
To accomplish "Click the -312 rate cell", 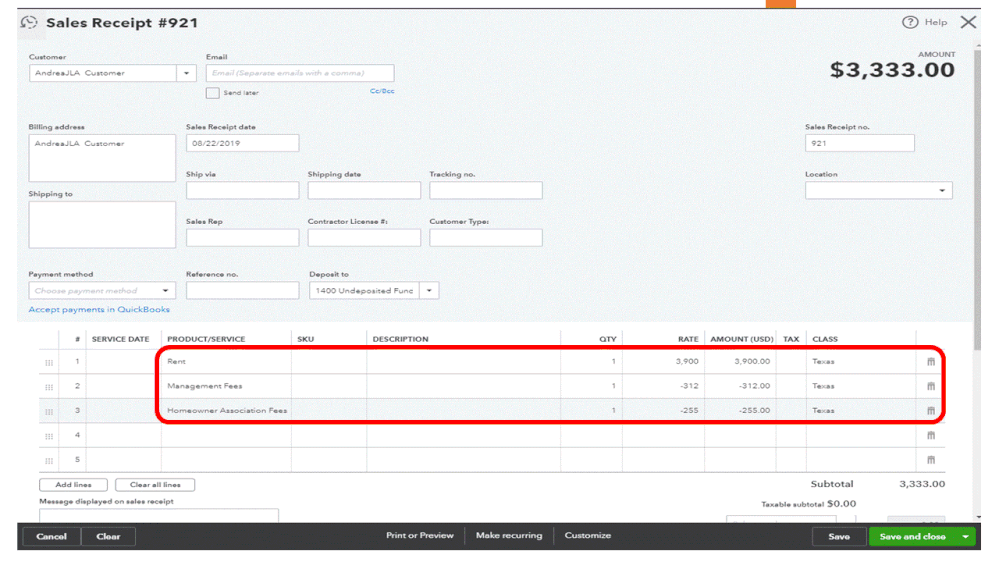I will (x=663, y=386).
